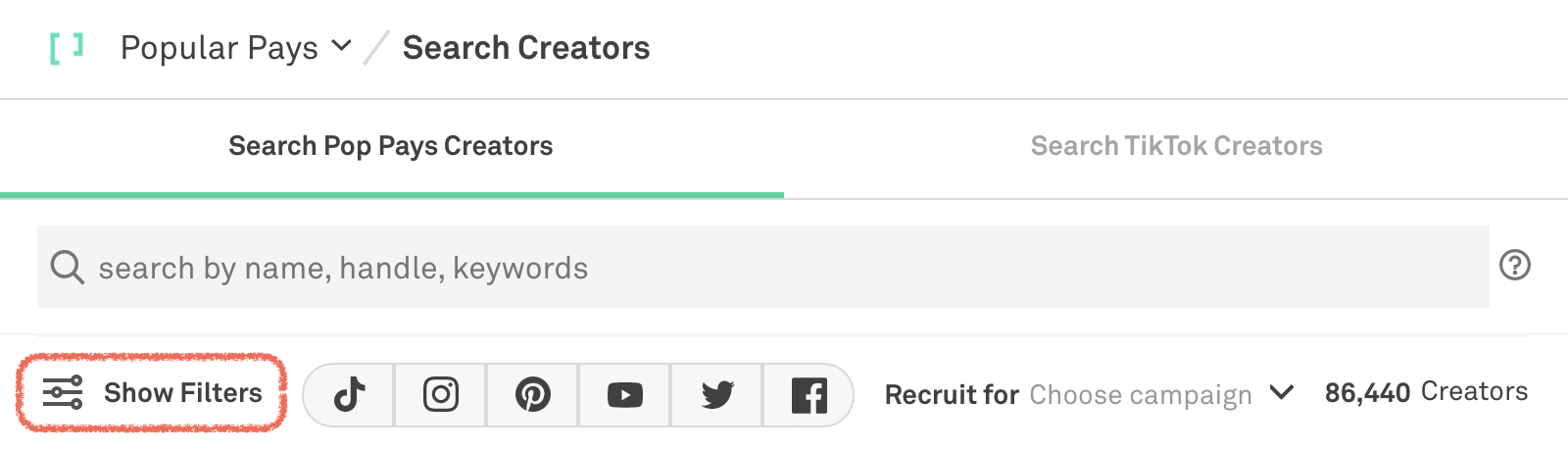The image size is (1568, 451).
Task: Click the Show Filters button
Action: [x=152, y=393]
